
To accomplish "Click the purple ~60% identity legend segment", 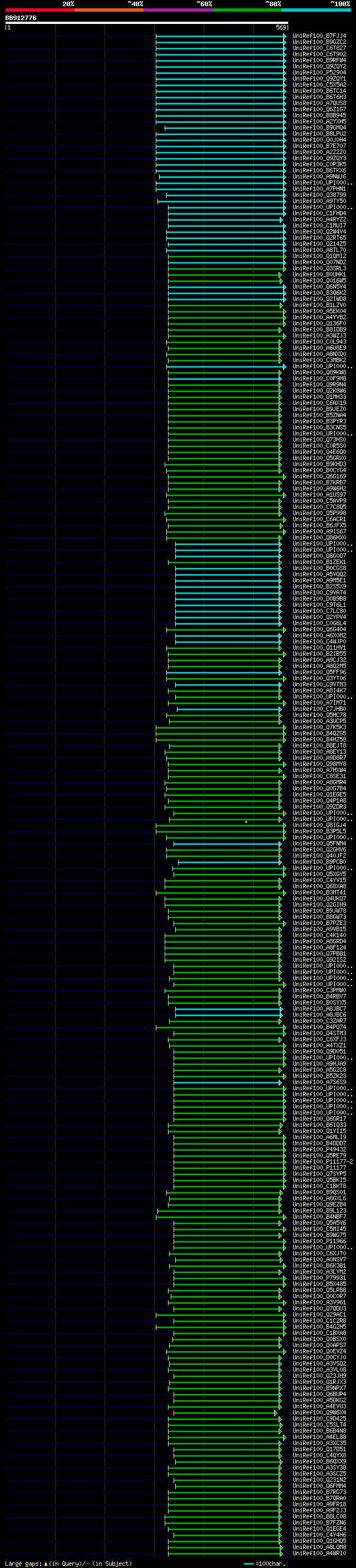I will [x=177, y=10].
